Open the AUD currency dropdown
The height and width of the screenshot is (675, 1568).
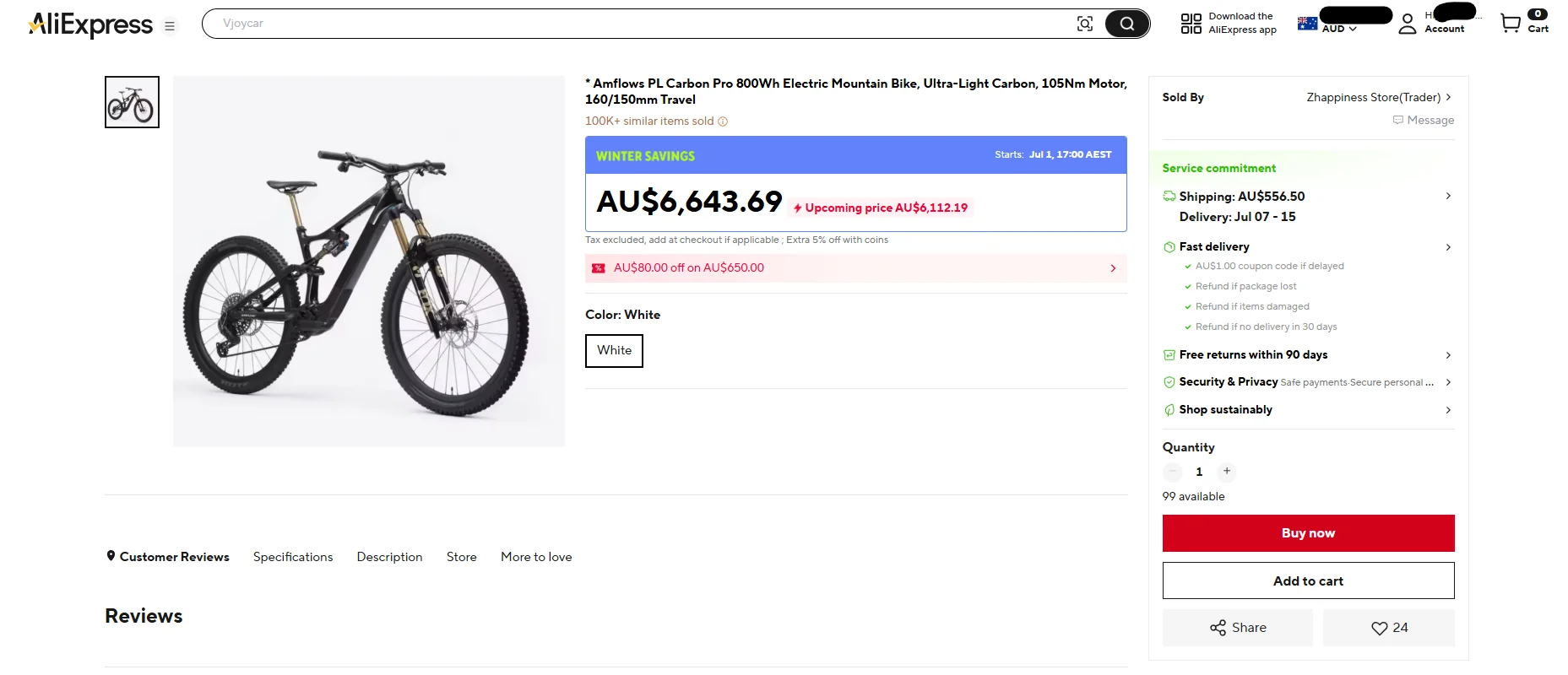click(1338, 29)
